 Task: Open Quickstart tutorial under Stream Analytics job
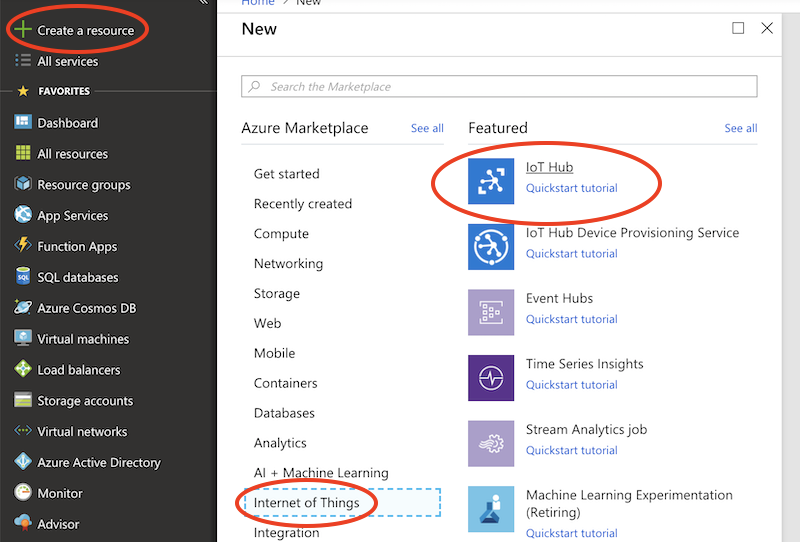coord(571,450)
